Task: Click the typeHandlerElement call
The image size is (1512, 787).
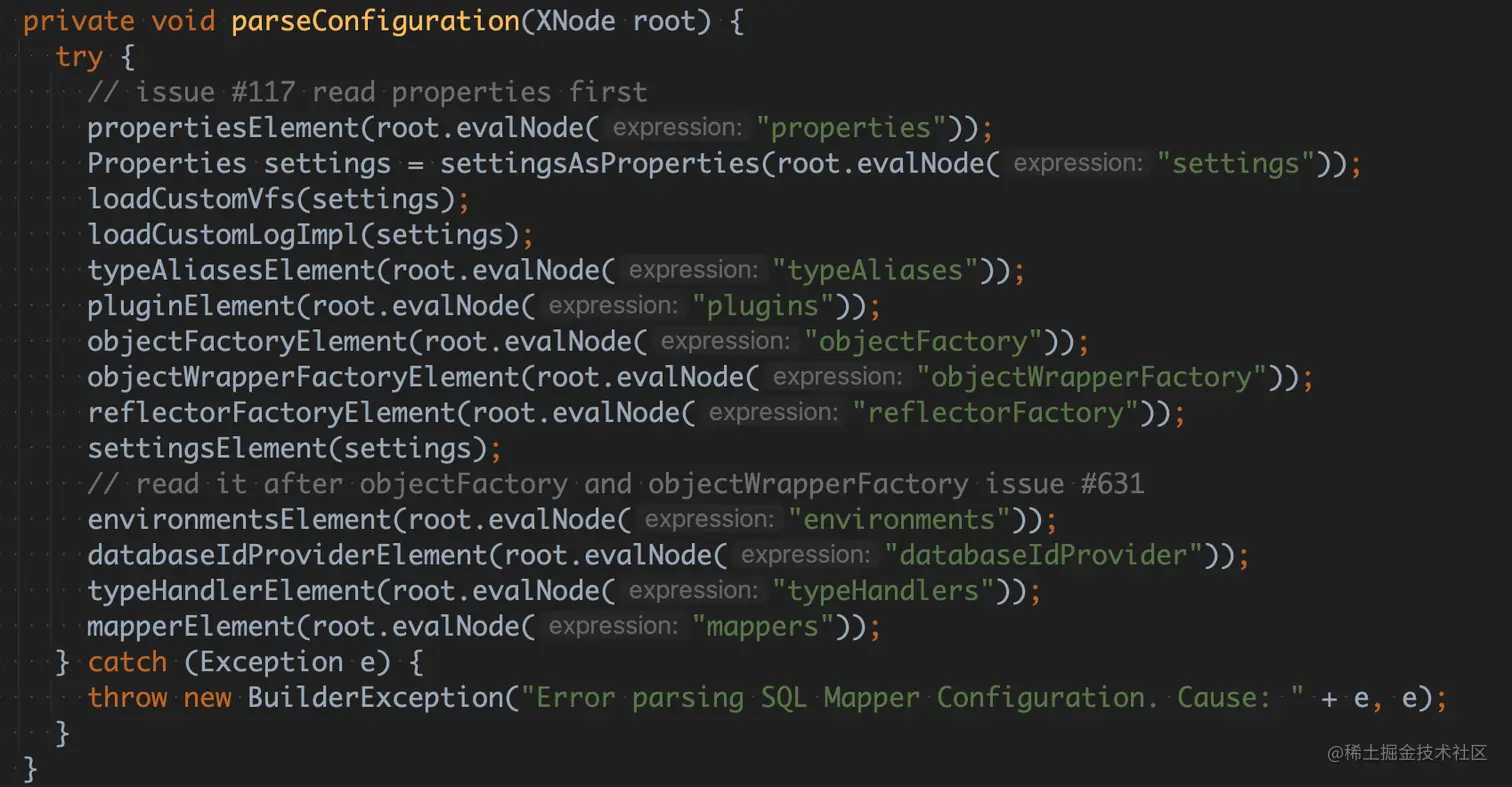Action: pyautogui.click(x=231, y=591)
